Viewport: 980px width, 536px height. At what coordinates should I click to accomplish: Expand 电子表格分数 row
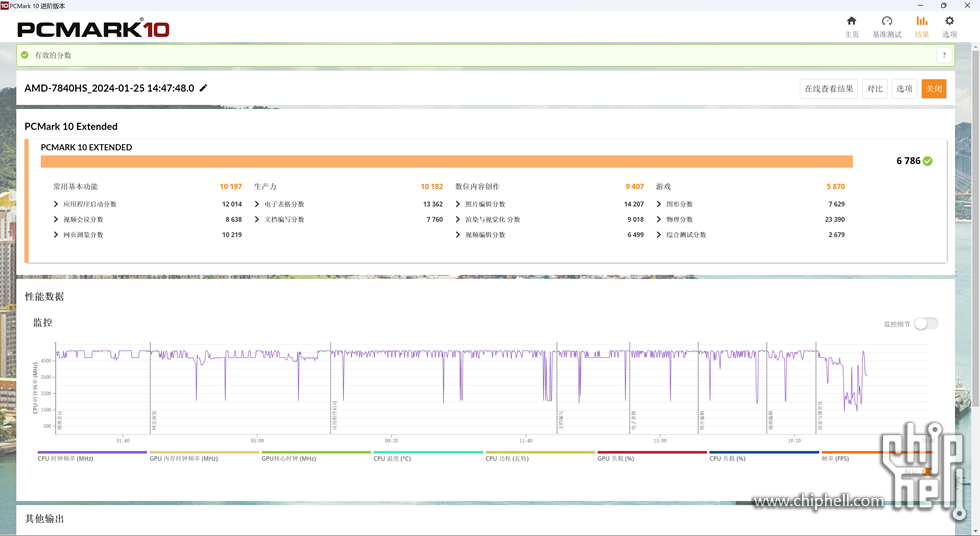(257, 204)
